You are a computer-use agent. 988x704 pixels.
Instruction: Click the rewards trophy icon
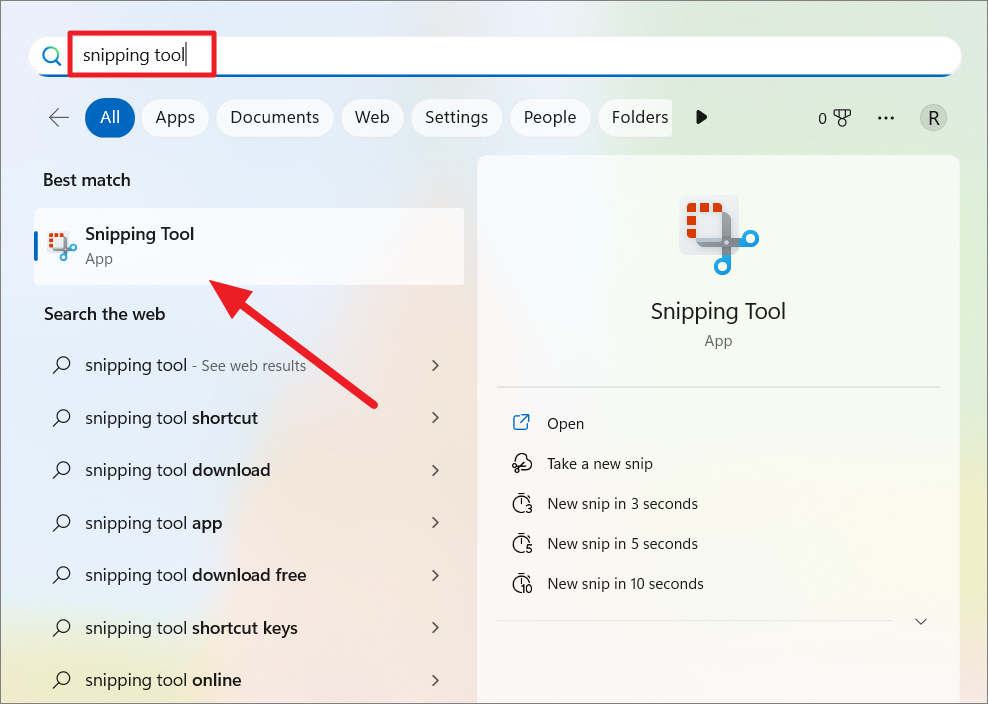point(842,118)
